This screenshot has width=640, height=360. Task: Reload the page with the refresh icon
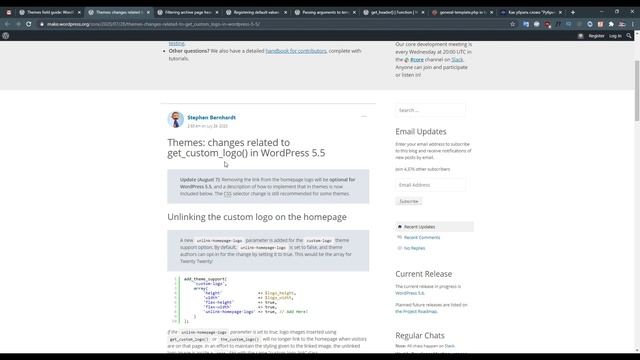[x=29, y=24]
